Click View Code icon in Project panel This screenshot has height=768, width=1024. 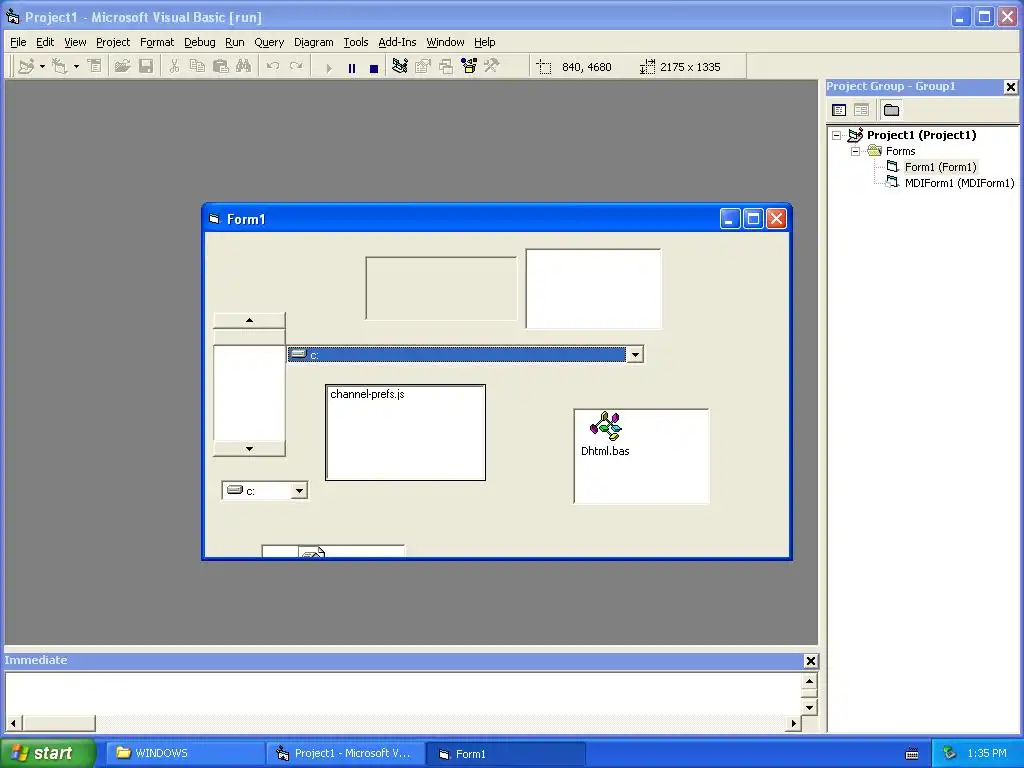tap(839, 110)
